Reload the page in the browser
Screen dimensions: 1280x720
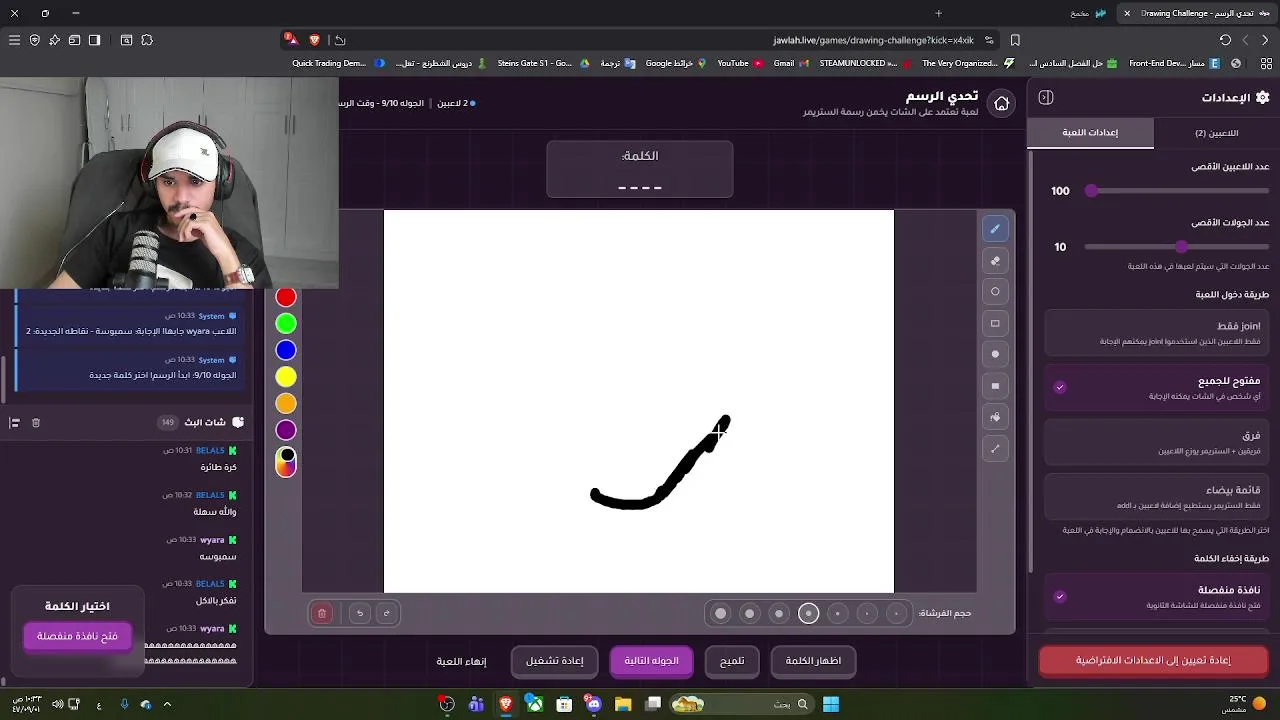(1225, 40)
